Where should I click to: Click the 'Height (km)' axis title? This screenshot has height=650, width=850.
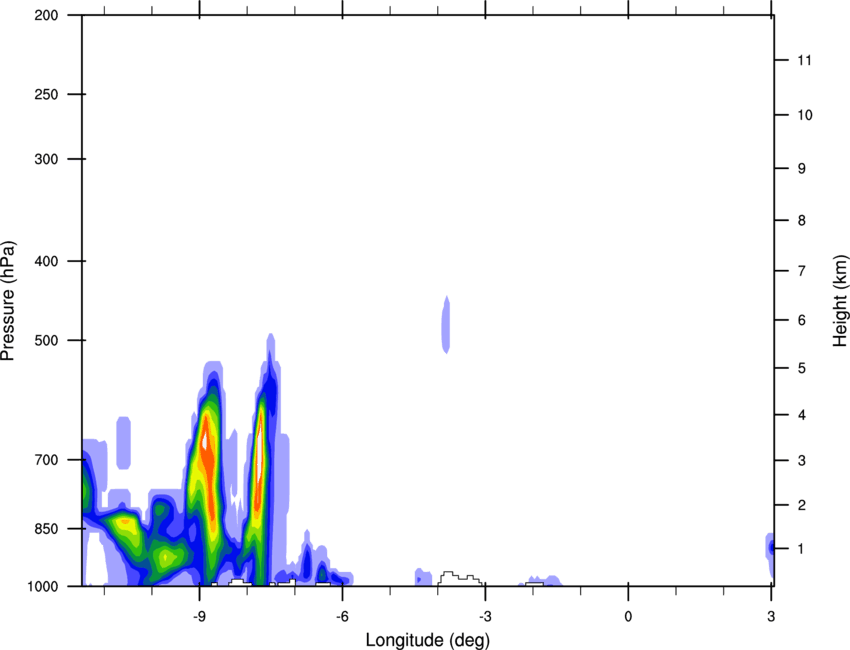coord(840,301)
